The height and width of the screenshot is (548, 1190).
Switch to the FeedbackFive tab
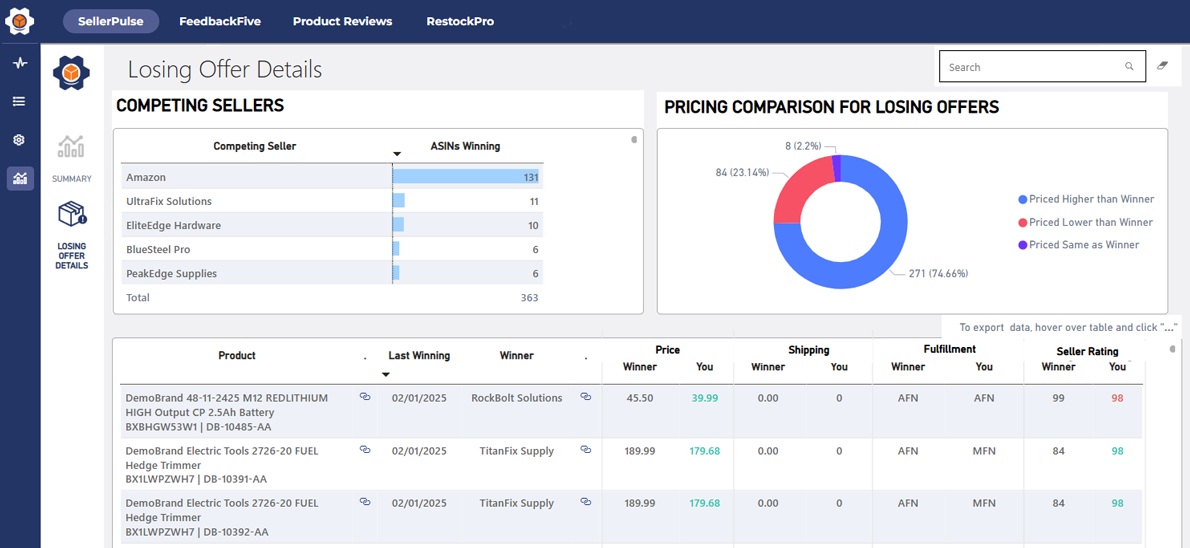[x=220, y=21]
